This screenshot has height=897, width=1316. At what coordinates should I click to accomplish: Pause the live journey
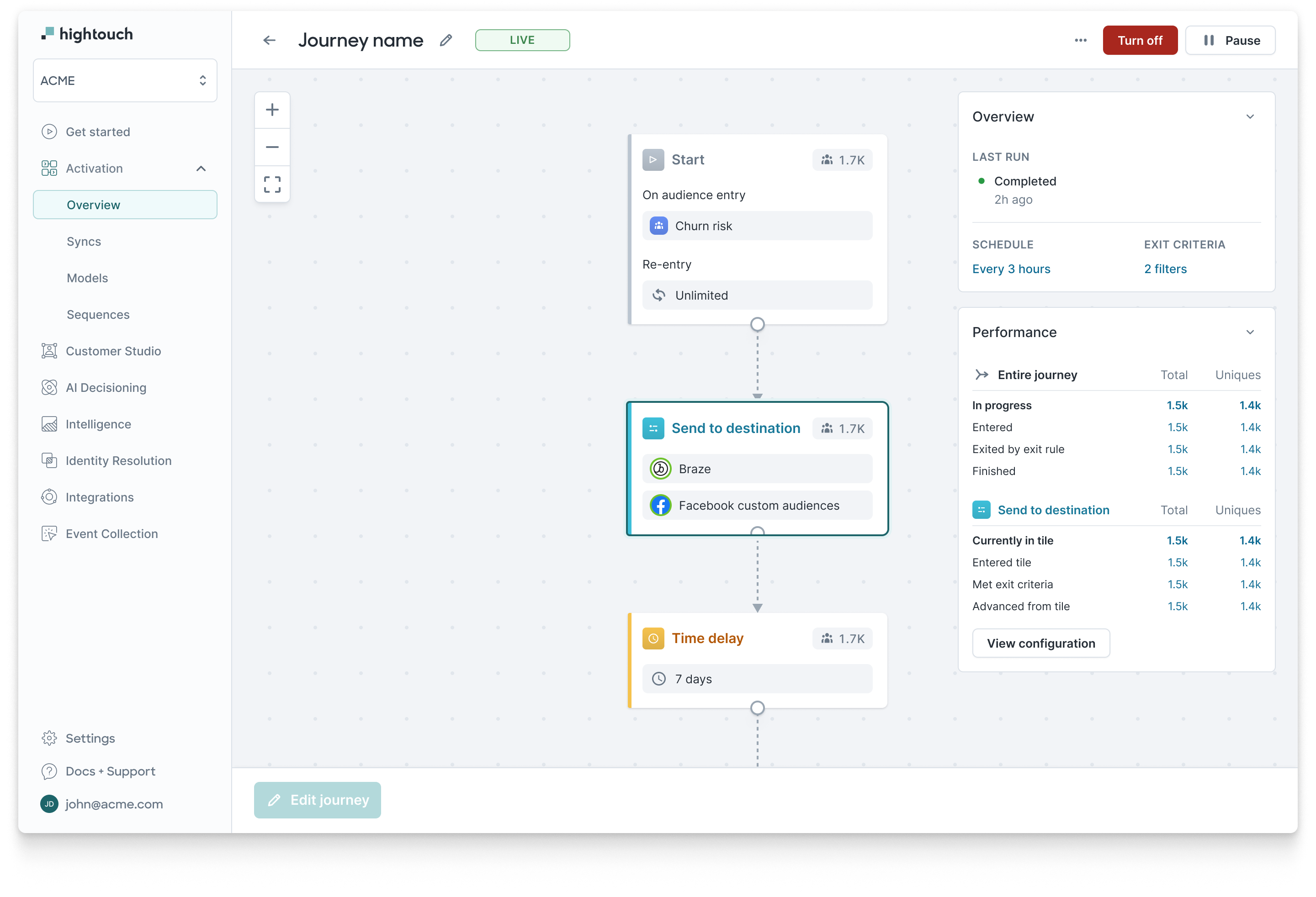[1230, 40]
